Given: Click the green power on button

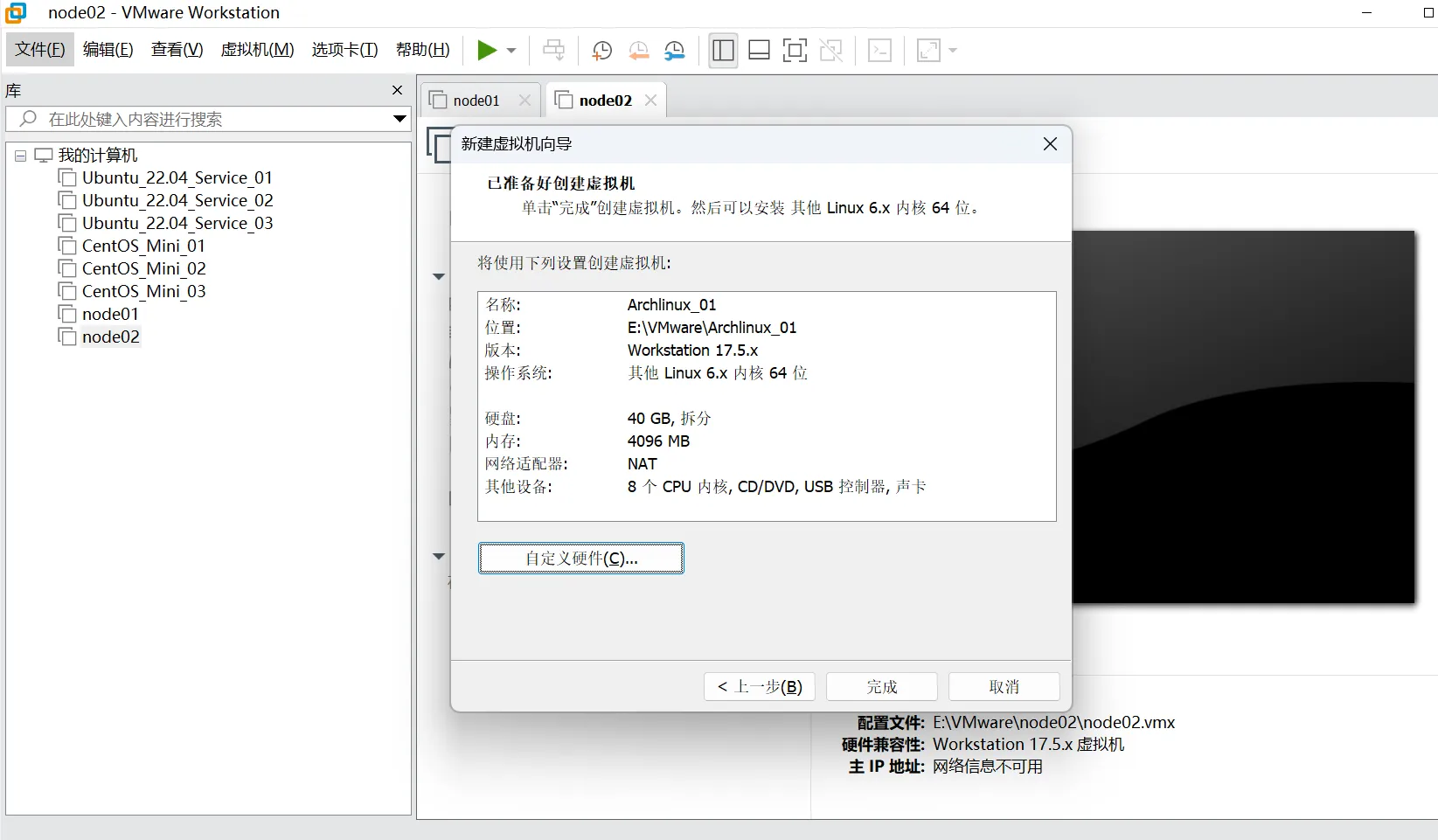Looking at the screenshot, I should click(x=486, y=51).
